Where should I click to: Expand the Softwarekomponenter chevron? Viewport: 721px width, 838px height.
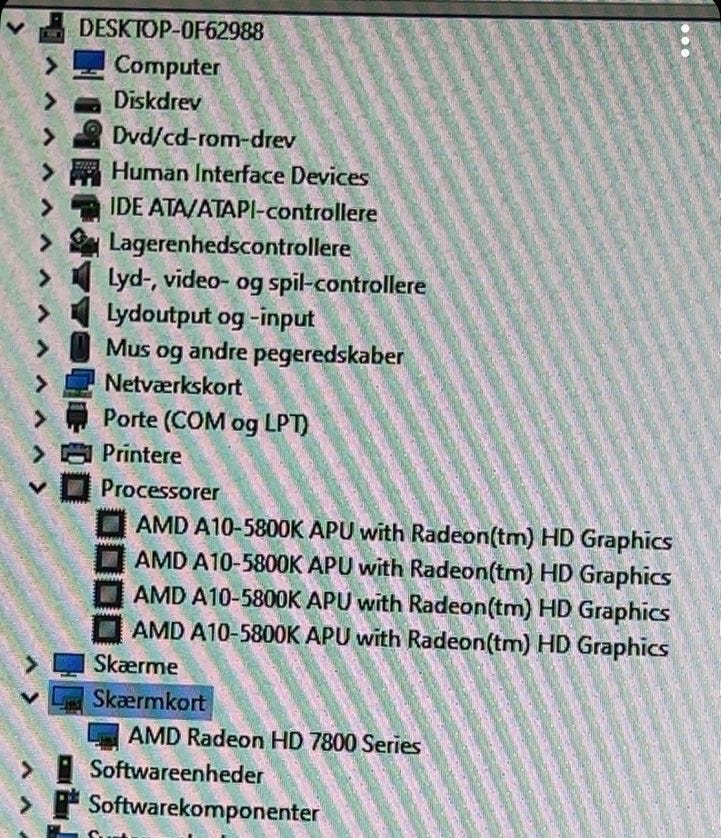25,805
